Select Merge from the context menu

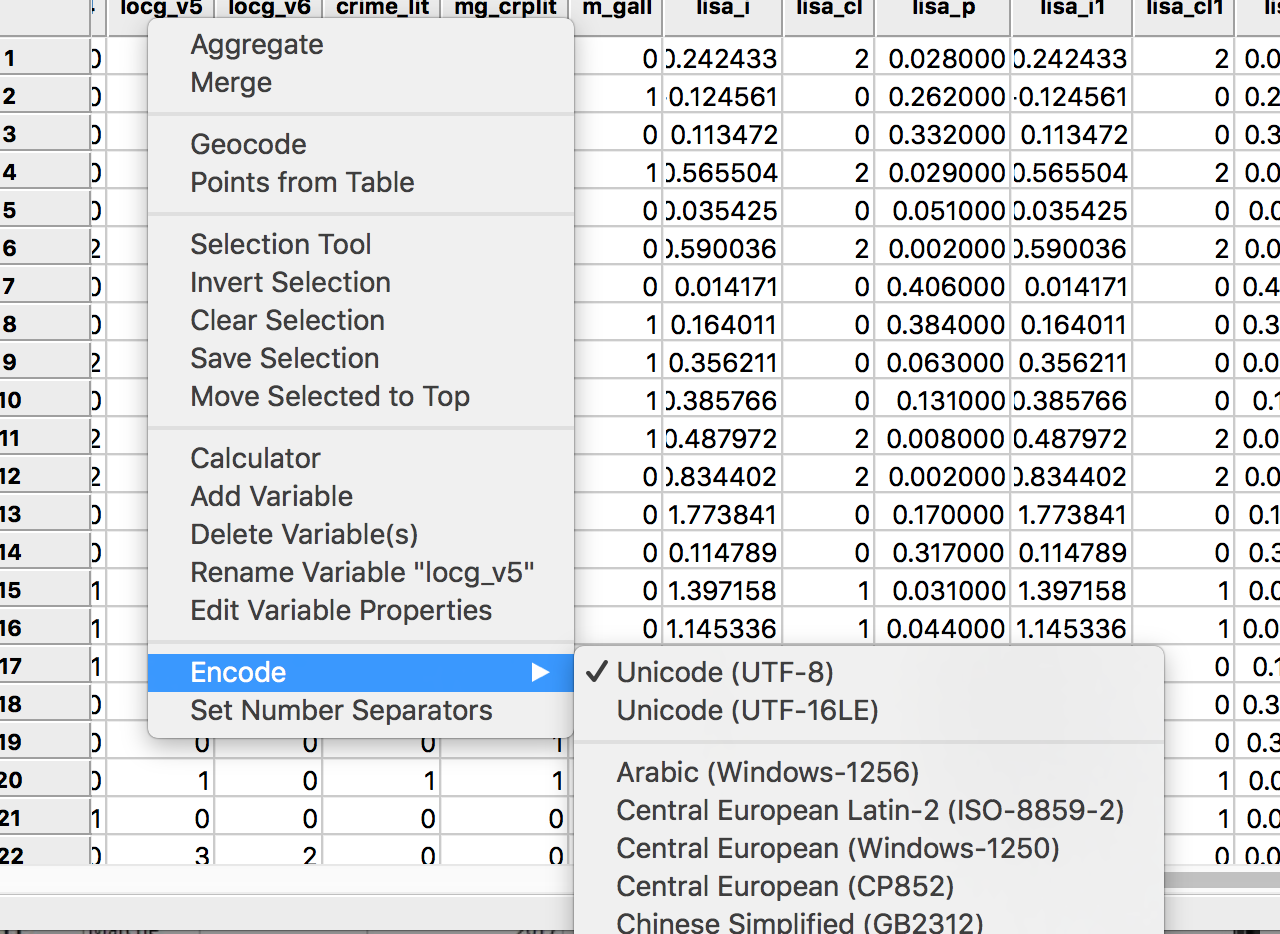pyautogui.click(x=231, y=83)
